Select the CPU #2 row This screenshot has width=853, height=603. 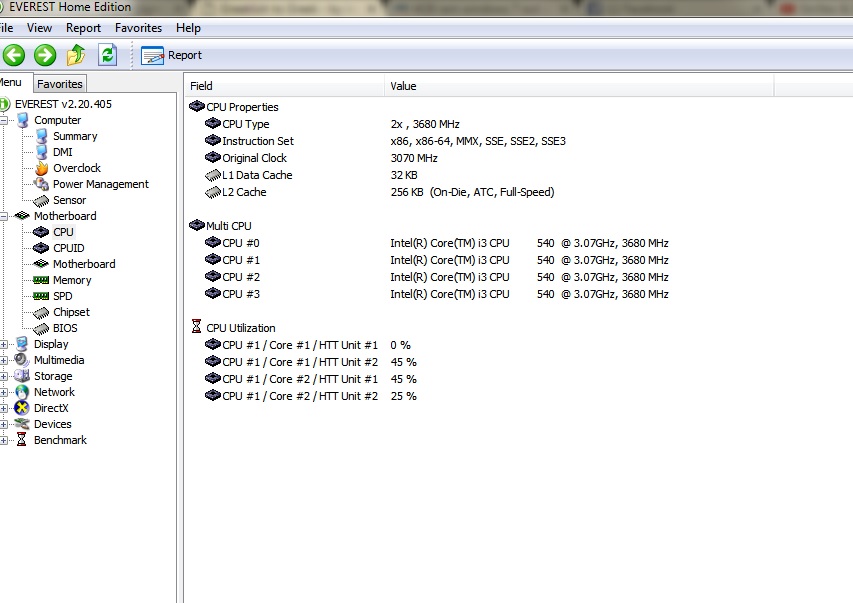tap(436, 277)
